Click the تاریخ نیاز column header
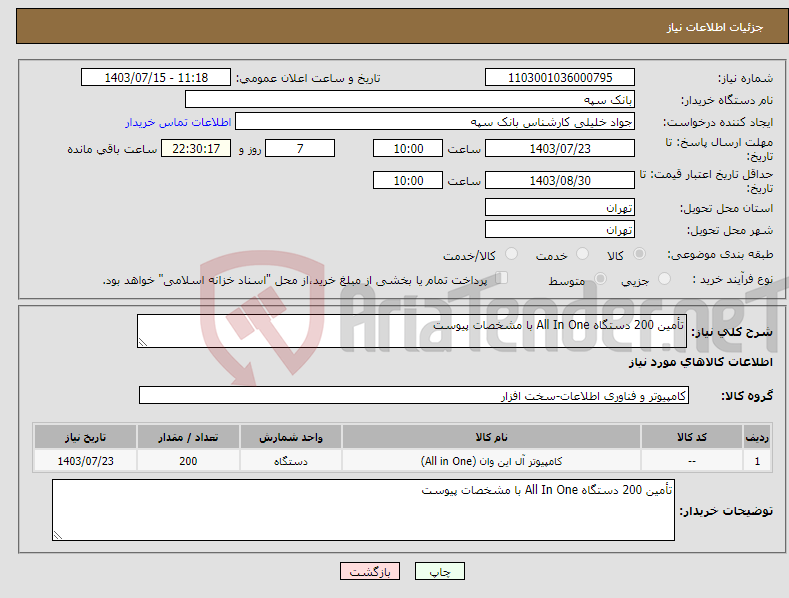The height and width of the screenshot is (598, 789). [x=85, y=437]
